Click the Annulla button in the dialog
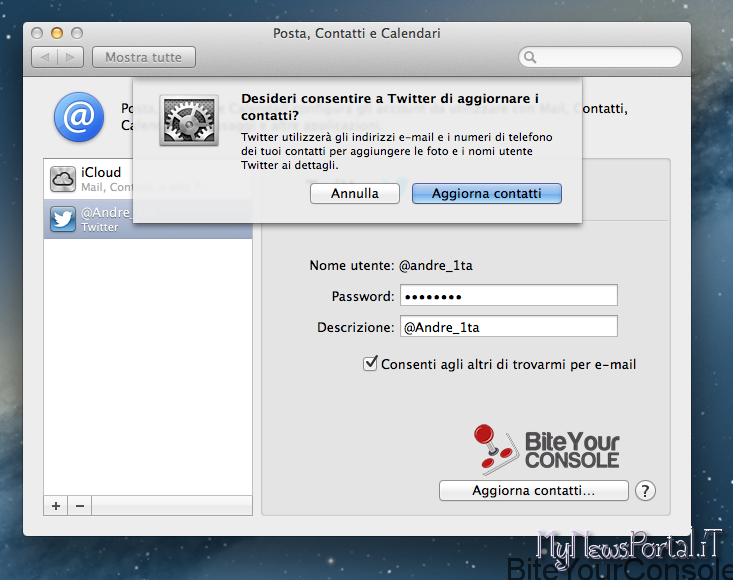This screenshot has width=733, height=580. click(355, 193)
